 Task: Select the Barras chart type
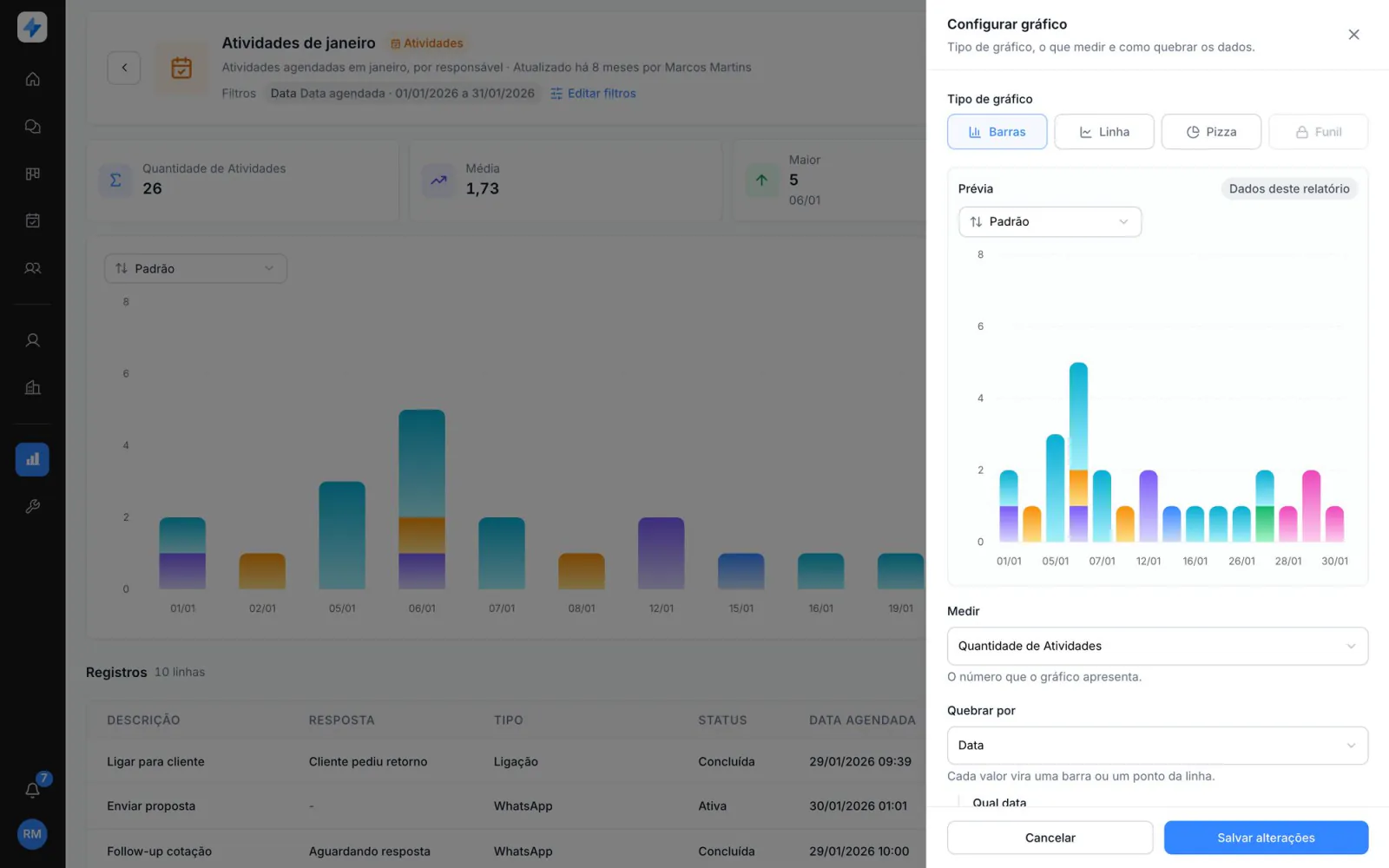(x=997, y=132)
